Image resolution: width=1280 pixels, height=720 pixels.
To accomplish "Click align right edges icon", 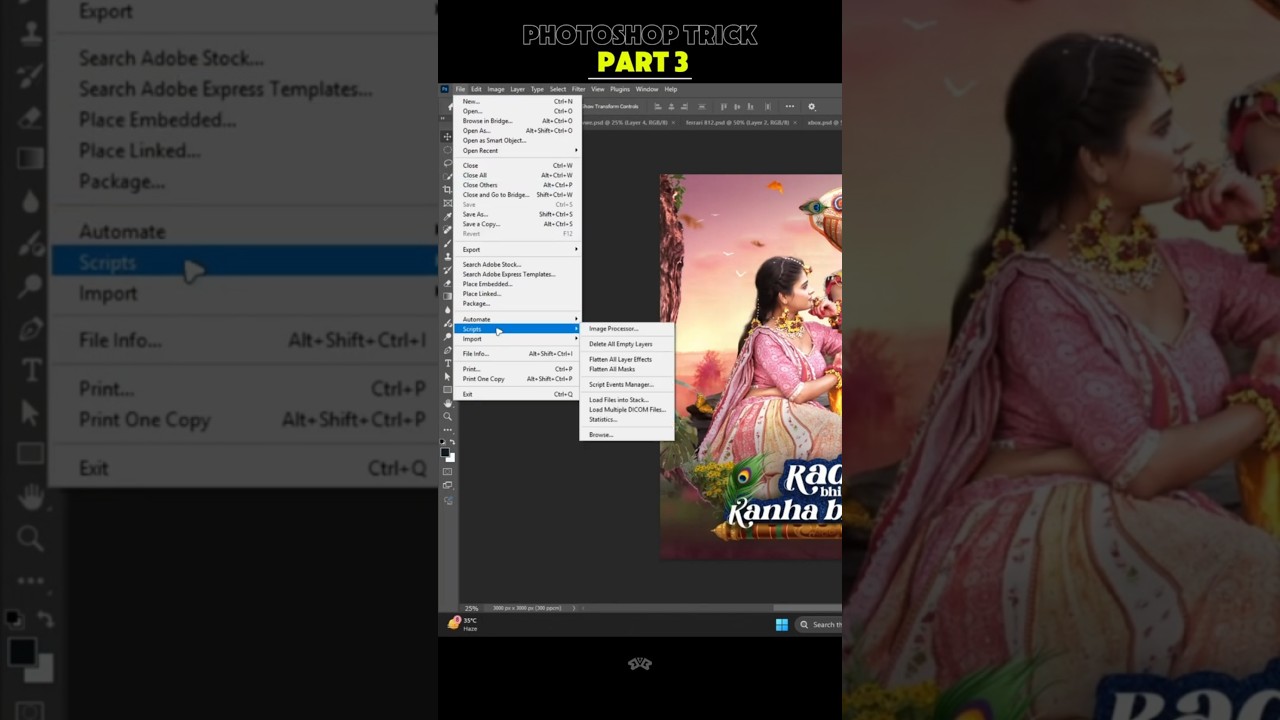I will (685, 106).
